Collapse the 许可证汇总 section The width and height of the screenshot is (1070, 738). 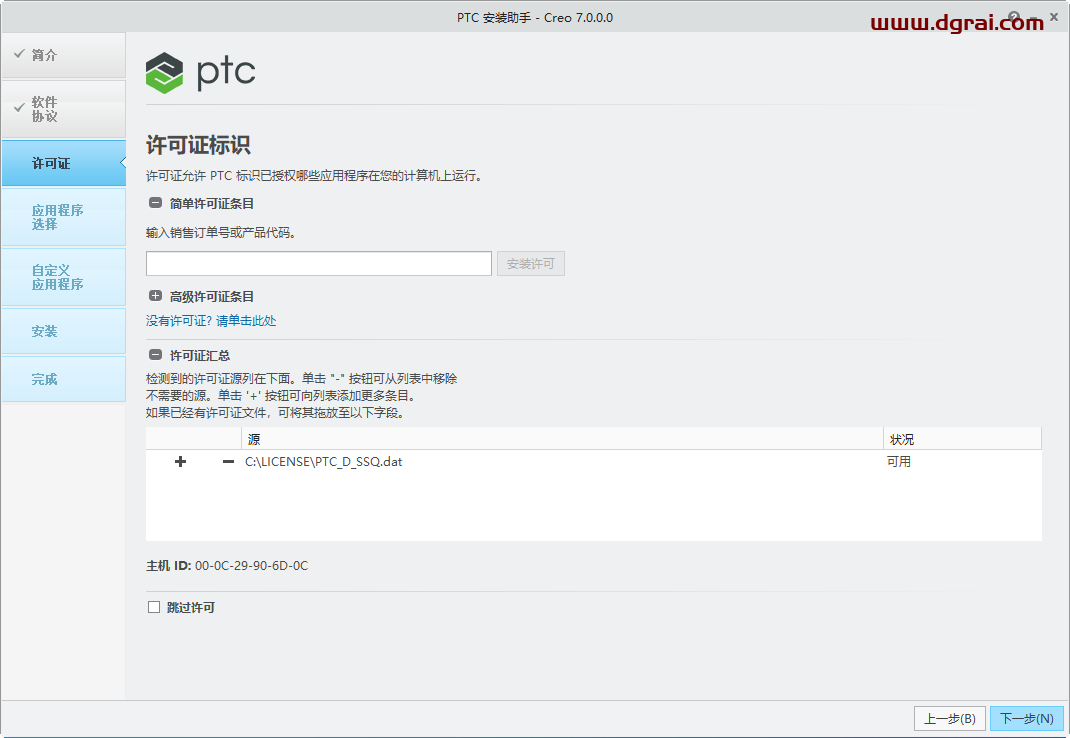point(156,355)
